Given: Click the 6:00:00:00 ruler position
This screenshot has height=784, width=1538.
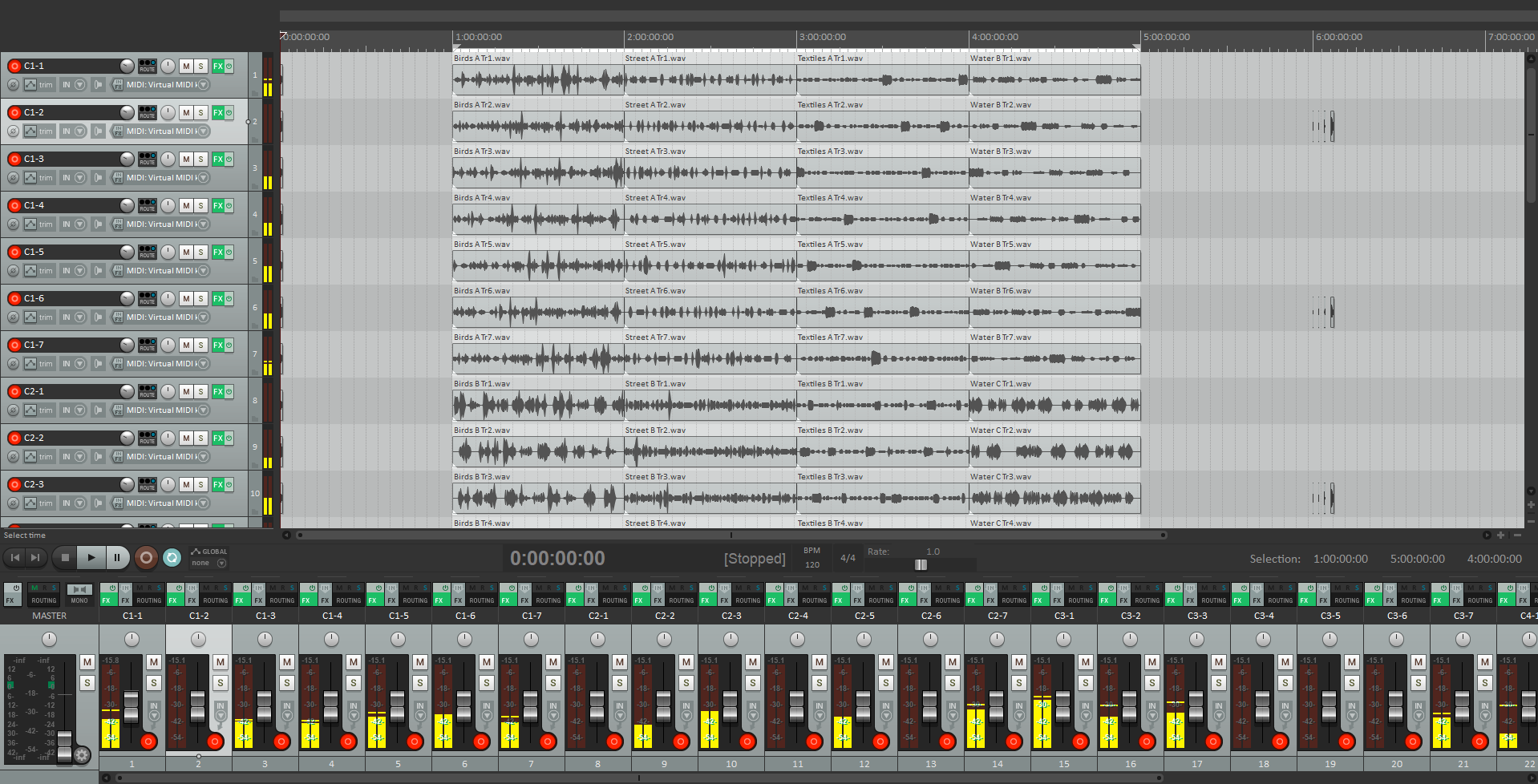Looking at the screenshot, I should point(1338,37).
